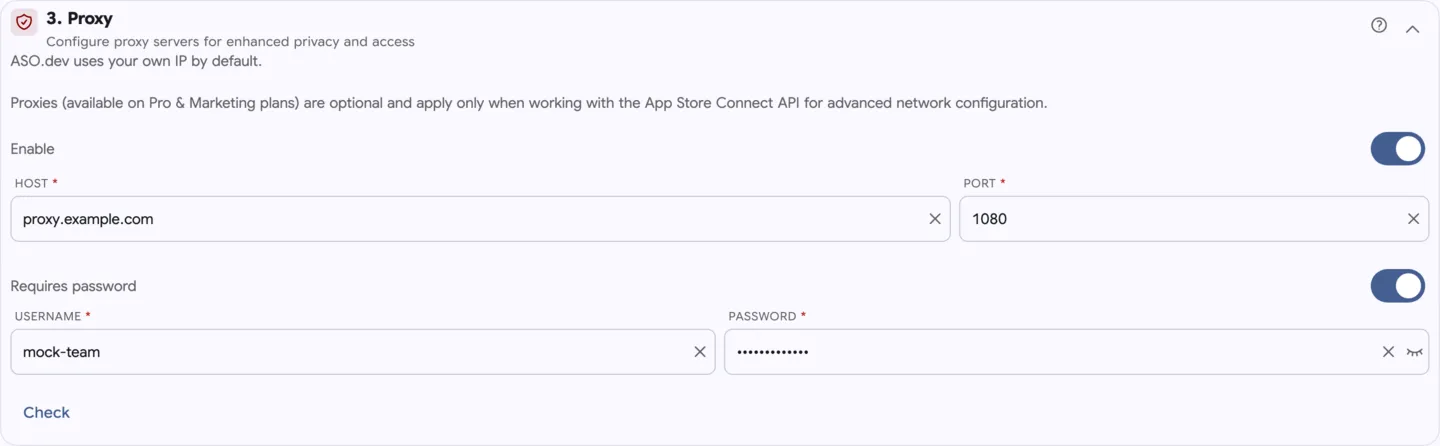The height and width of the screenshot is (446, 1440).
Task: Click the Password input field
Action: [x=1076, y=352]
